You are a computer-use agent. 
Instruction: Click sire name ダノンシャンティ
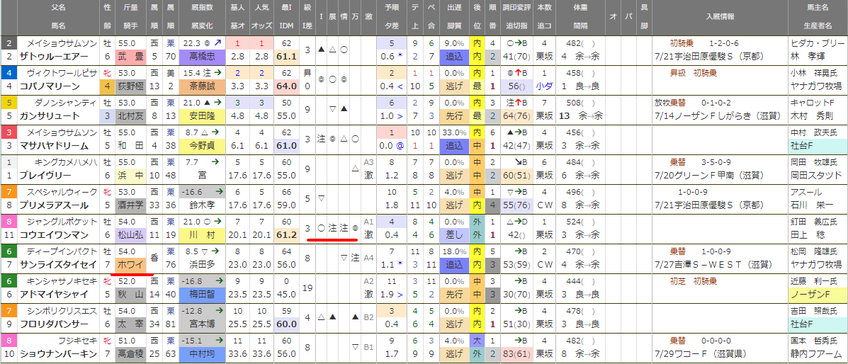pyautogui.click(x=67, y=103)
